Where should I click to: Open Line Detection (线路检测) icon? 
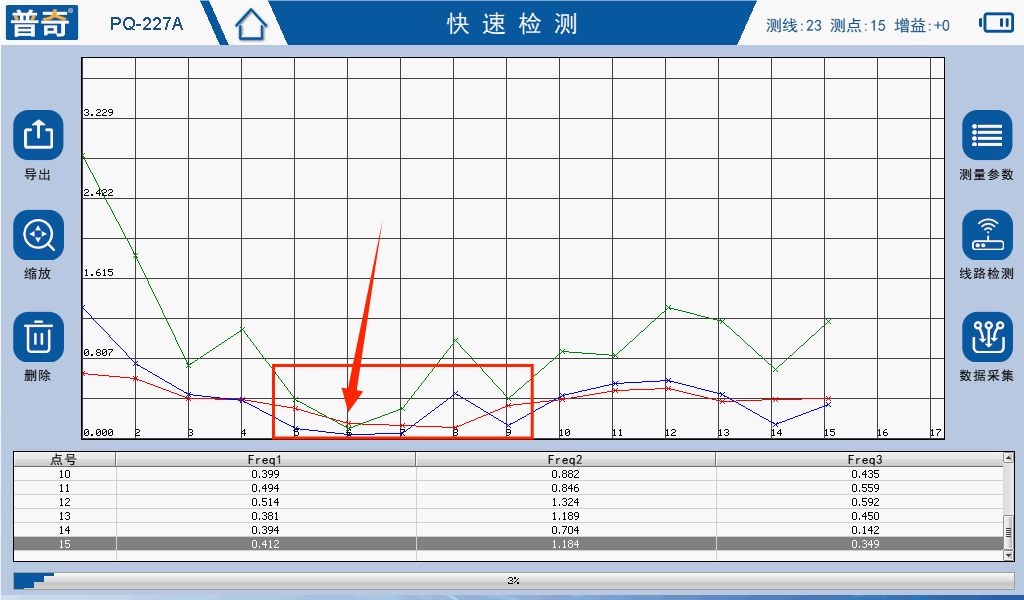pos(986,236)
